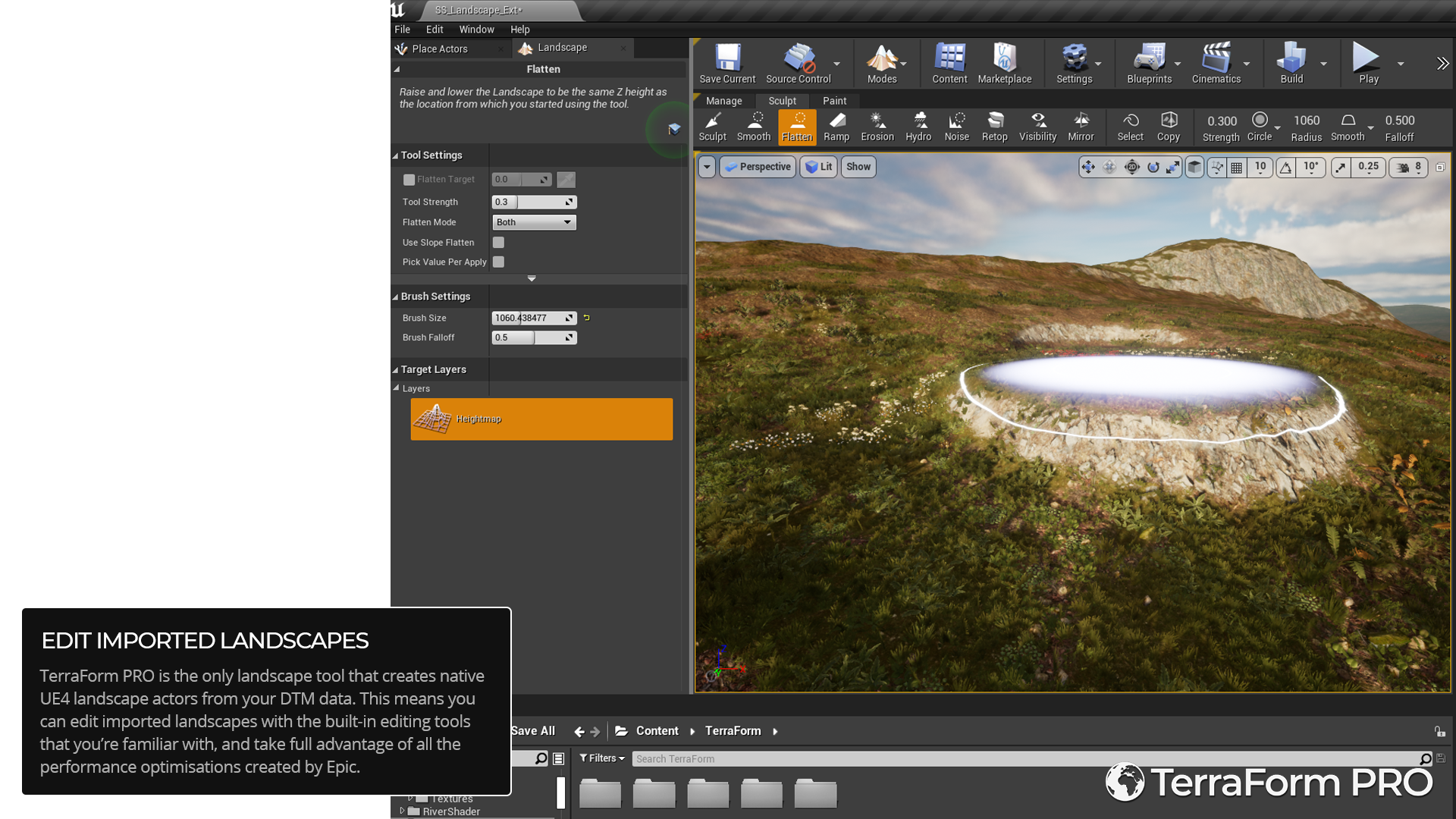The image size is (1456, 819).
Task: Click the Content breadcrumb path
Action: 657,731
